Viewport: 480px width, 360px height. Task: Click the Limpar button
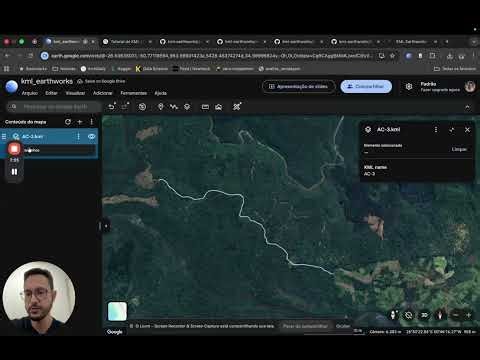(x=459, y=149)
